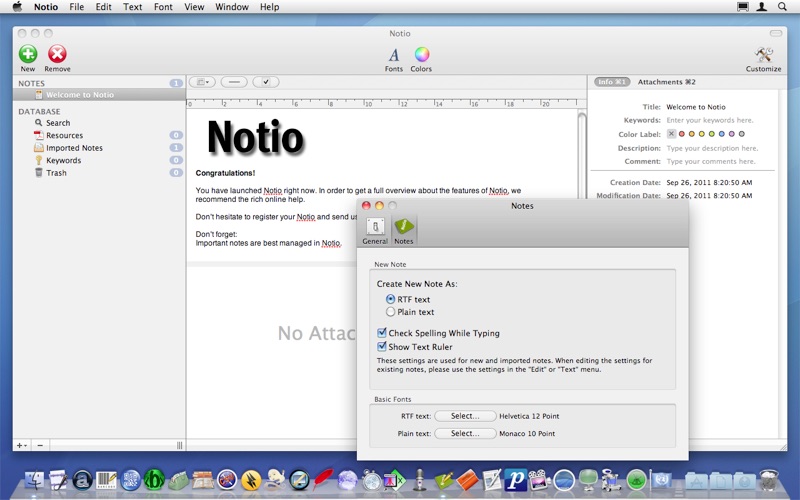800x500 pixels.
Task: Click the horizontal line button above ruler
Action: (234, 82)
